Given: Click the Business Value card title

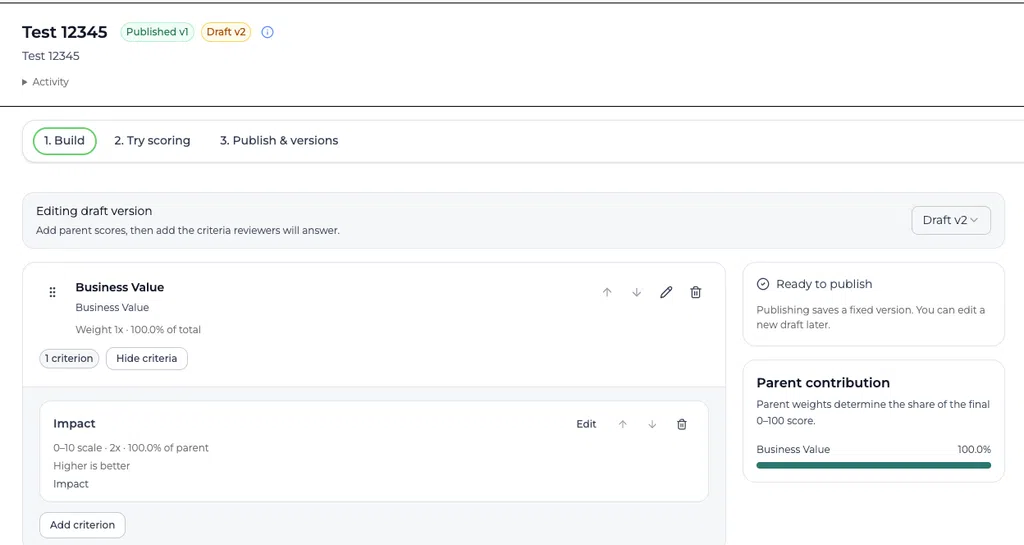Looking at the screenshot, I should [120, 287].
